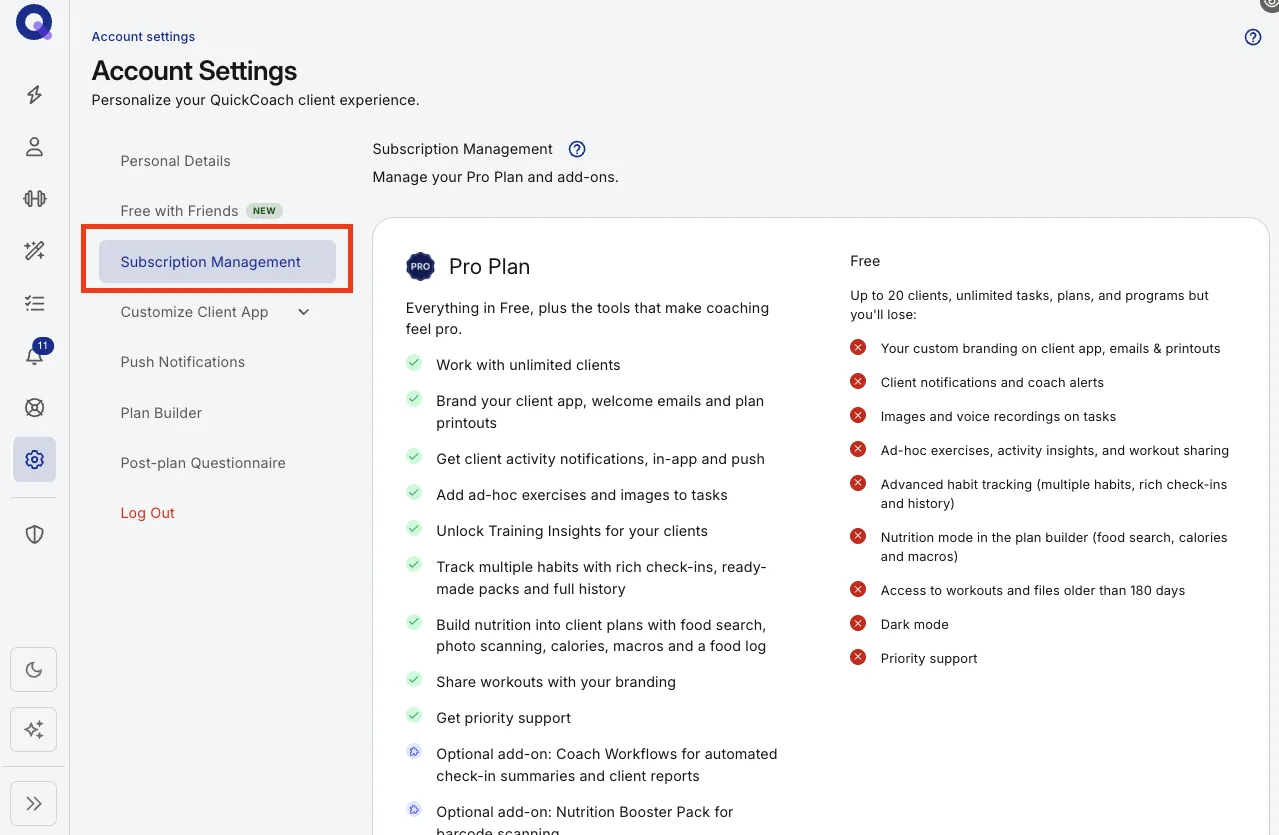Click the green check beside Build nutrition into client plans
Viewport: 1279px width, 835px height.
(x=414, y=623)
